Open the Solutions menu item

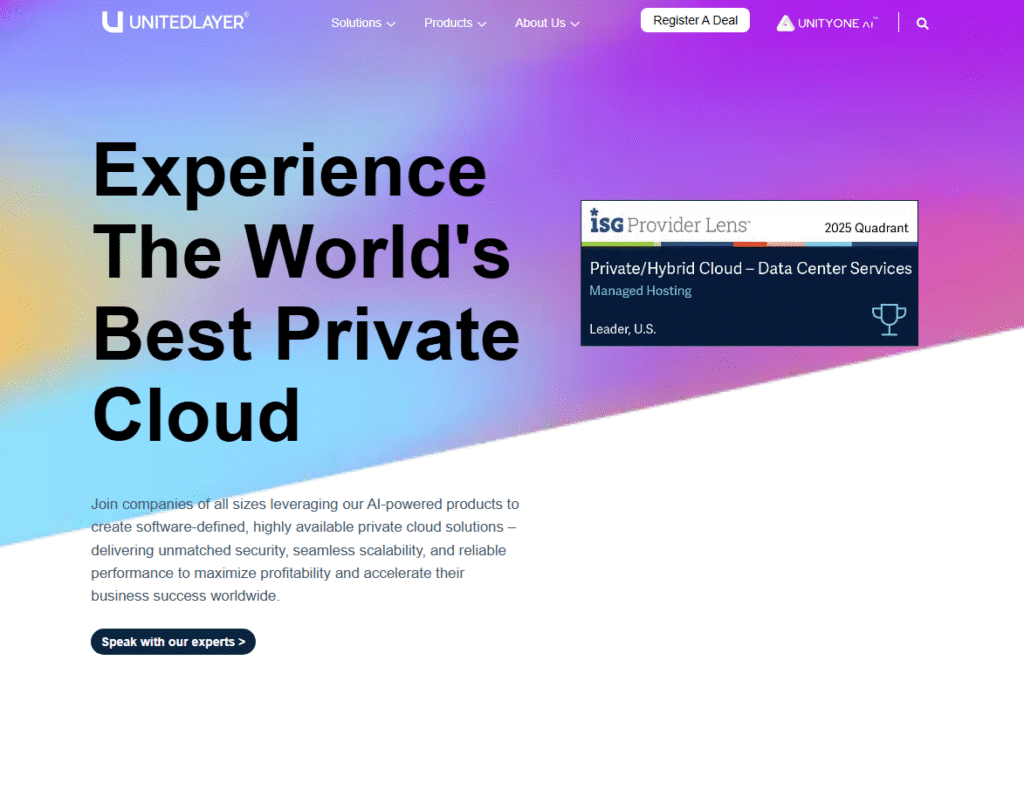point(356,23)
